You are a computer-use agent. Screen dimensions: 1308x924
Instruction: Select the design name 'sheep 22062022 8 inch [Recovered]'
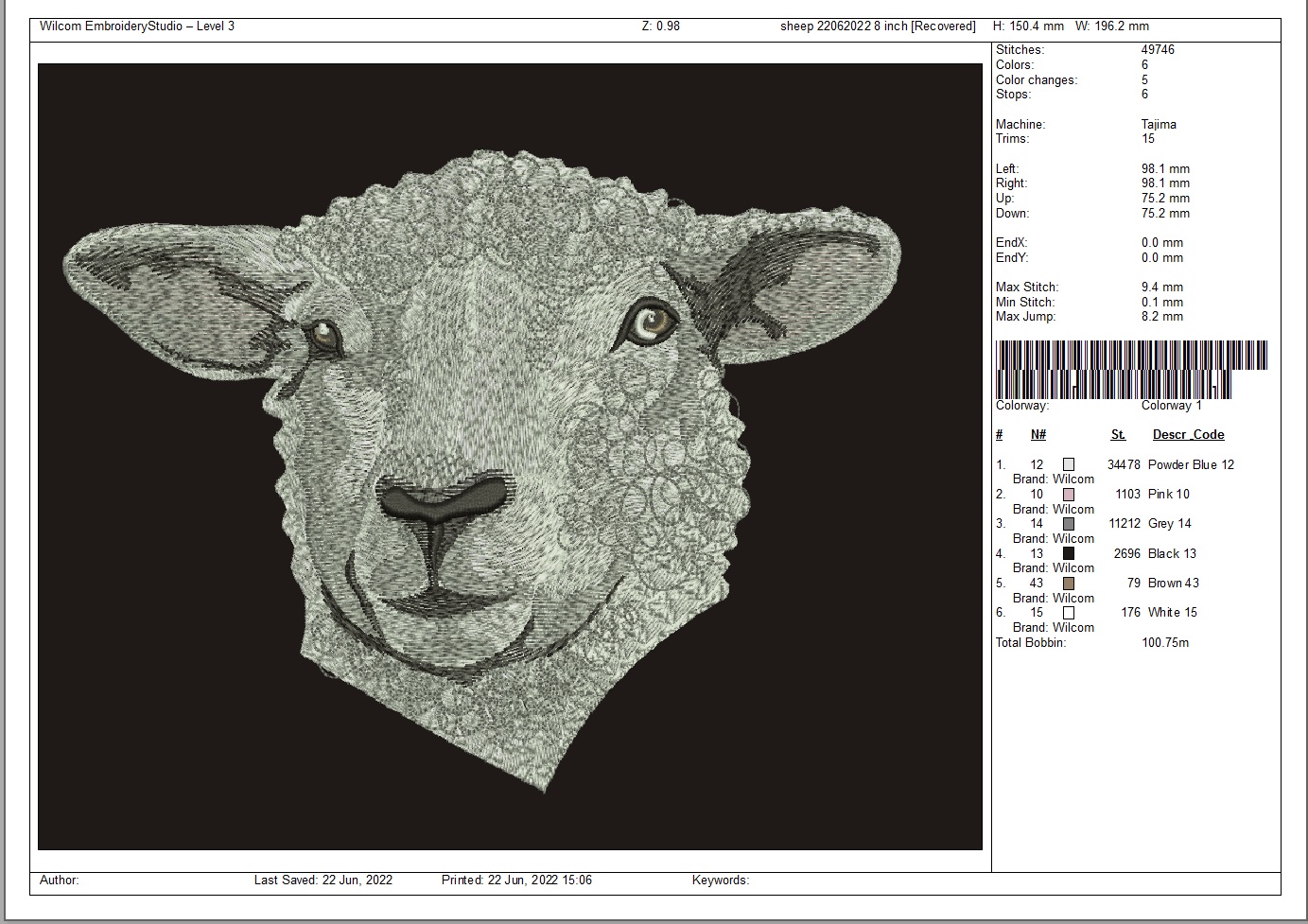(x=877, y=26)
